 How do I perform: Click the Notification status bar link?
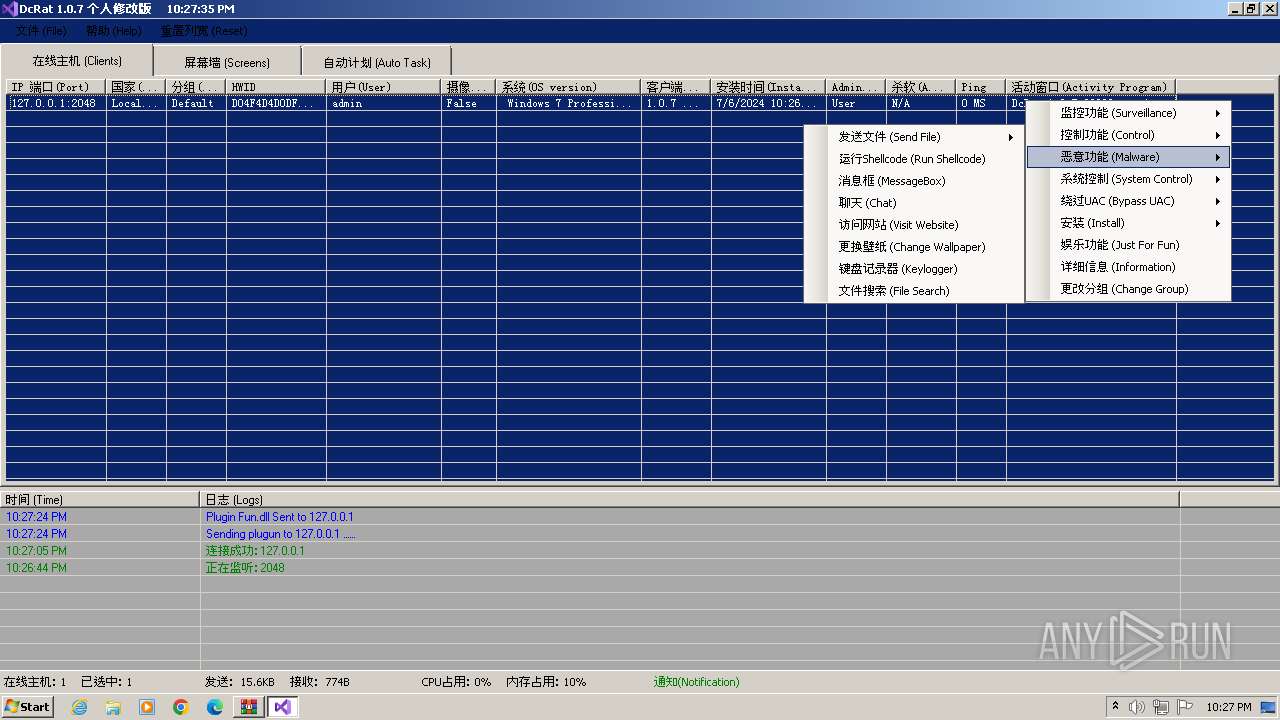[697, 682]
